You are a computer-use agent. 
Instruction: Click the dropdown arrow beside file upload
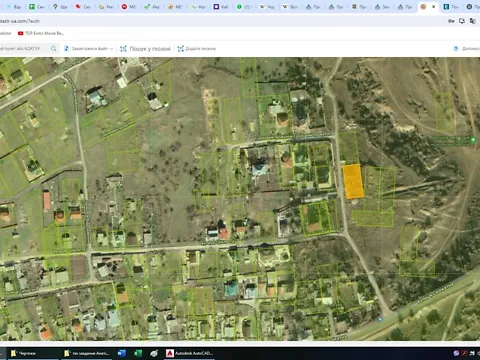click(x=111, y=49)
